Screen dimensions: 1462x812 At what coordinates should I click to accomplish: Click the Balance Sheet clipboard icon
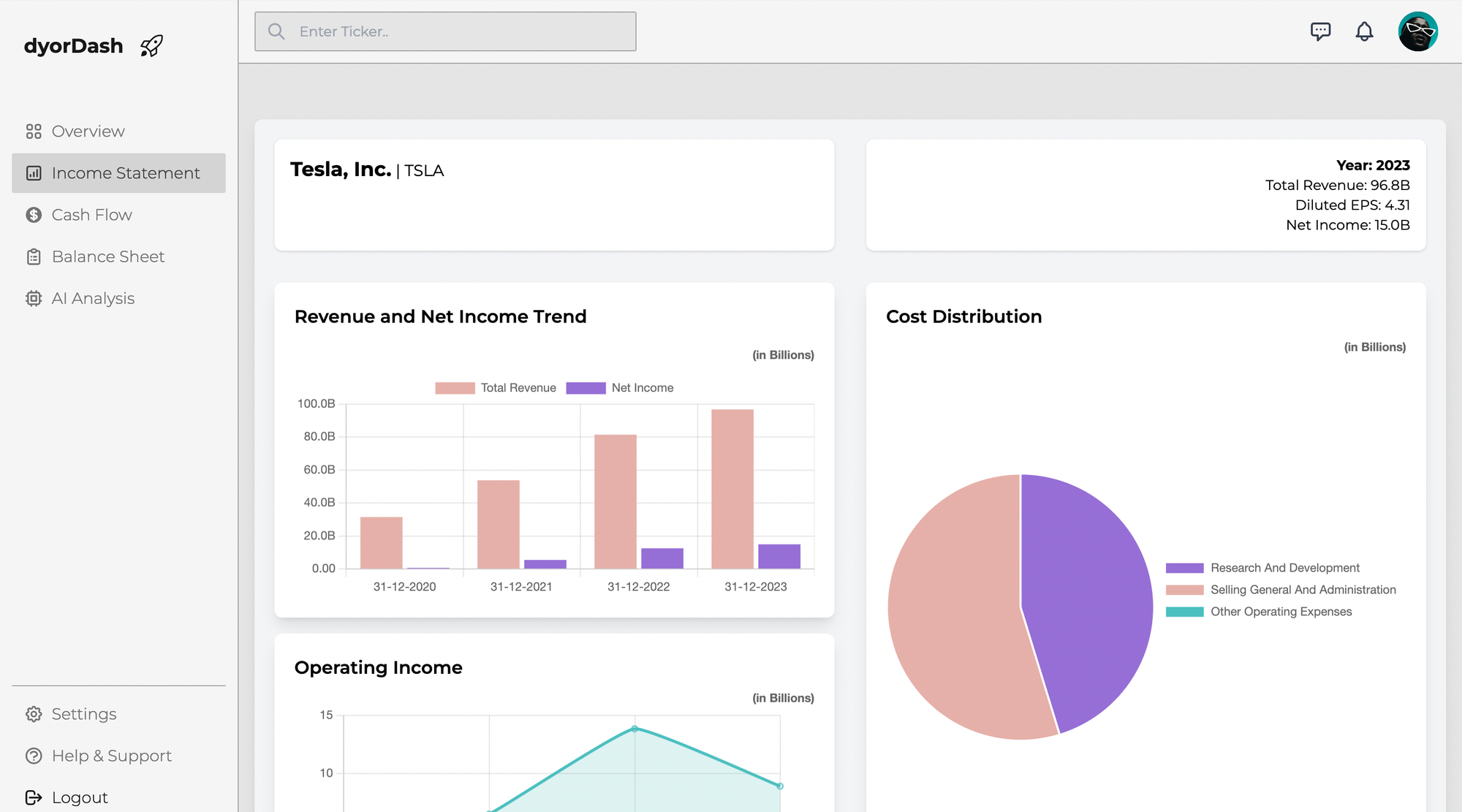tap(34, 257)
